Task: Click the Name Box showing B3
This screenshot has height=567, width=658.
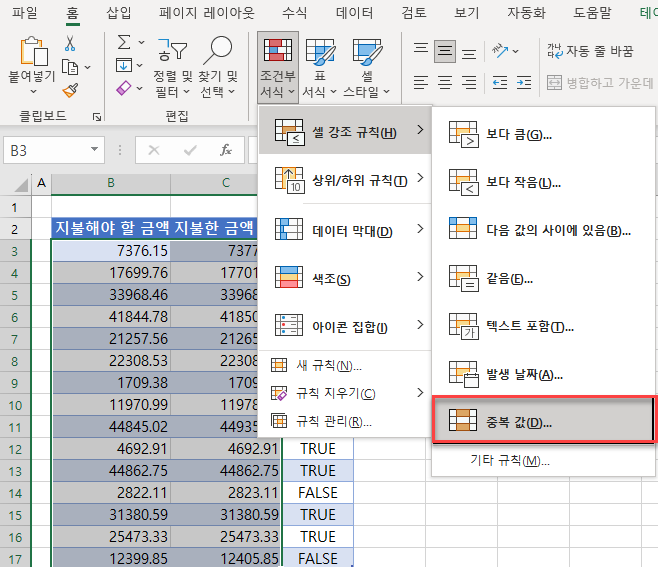Action: 54,150
